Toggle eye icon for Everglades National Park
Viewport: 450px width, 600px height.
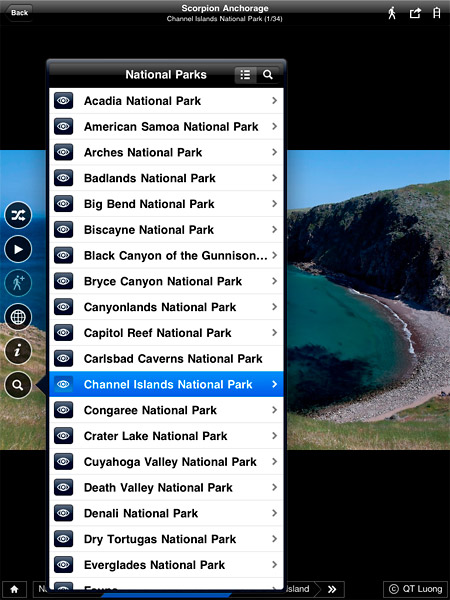64,564
